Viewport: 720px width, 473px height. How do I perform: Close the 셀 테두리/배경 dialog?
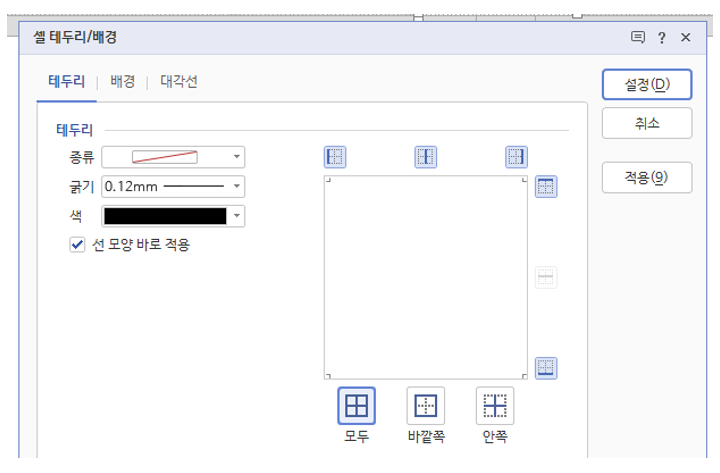[x=686, y=37]
